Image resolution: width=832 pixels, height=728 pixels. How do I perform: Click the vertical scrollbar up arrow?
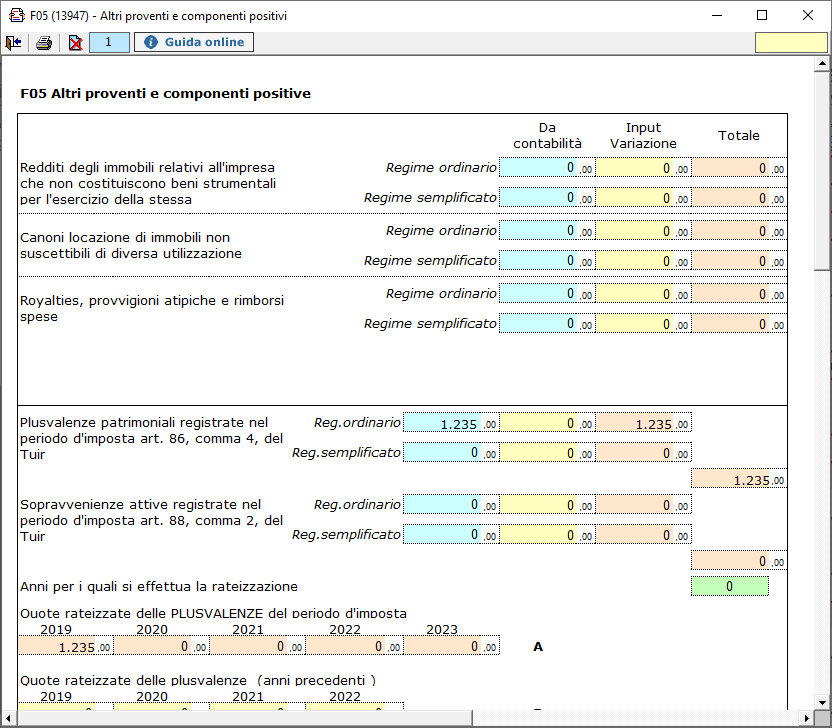point(822,64)
